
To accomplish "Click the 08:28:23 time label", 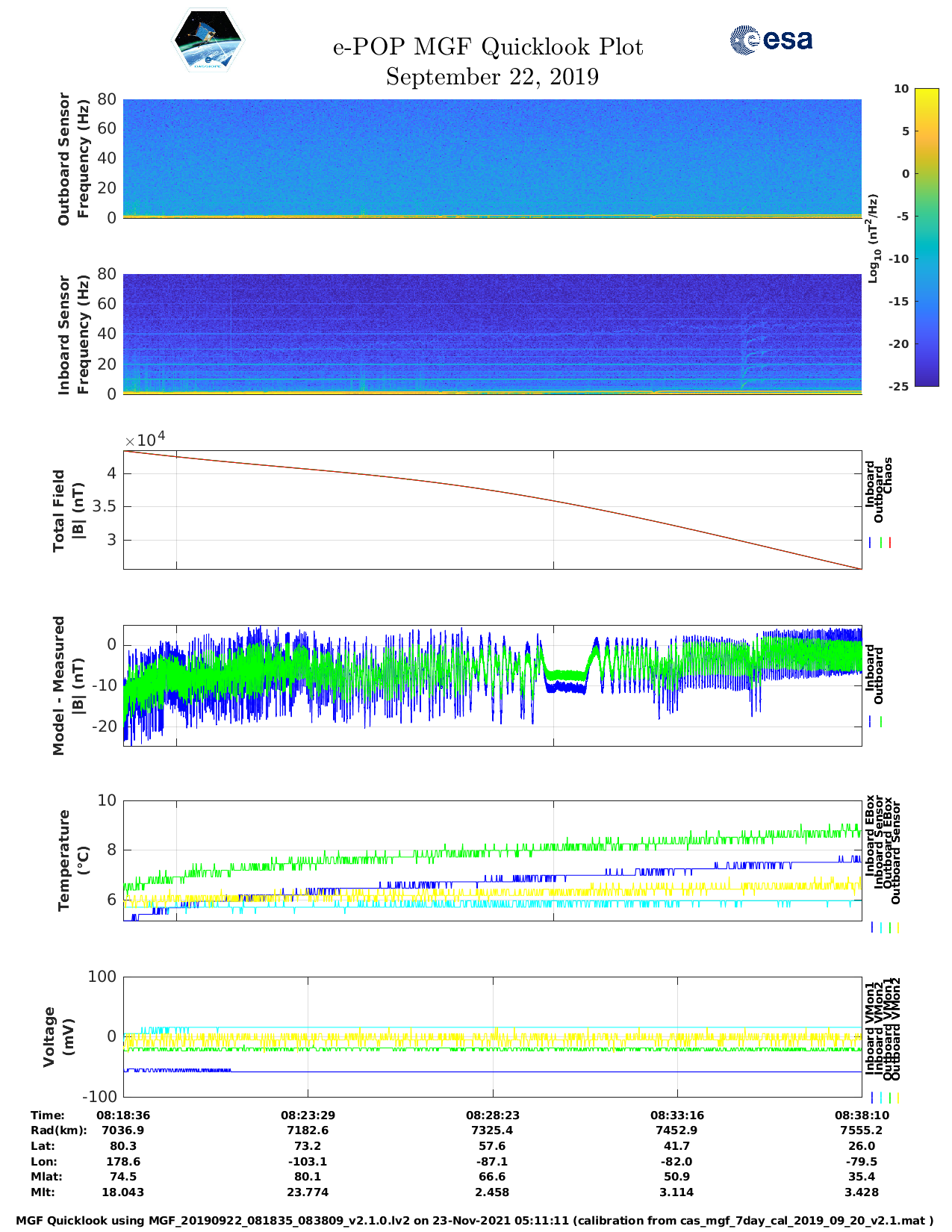I will [x=492, y=1115].
